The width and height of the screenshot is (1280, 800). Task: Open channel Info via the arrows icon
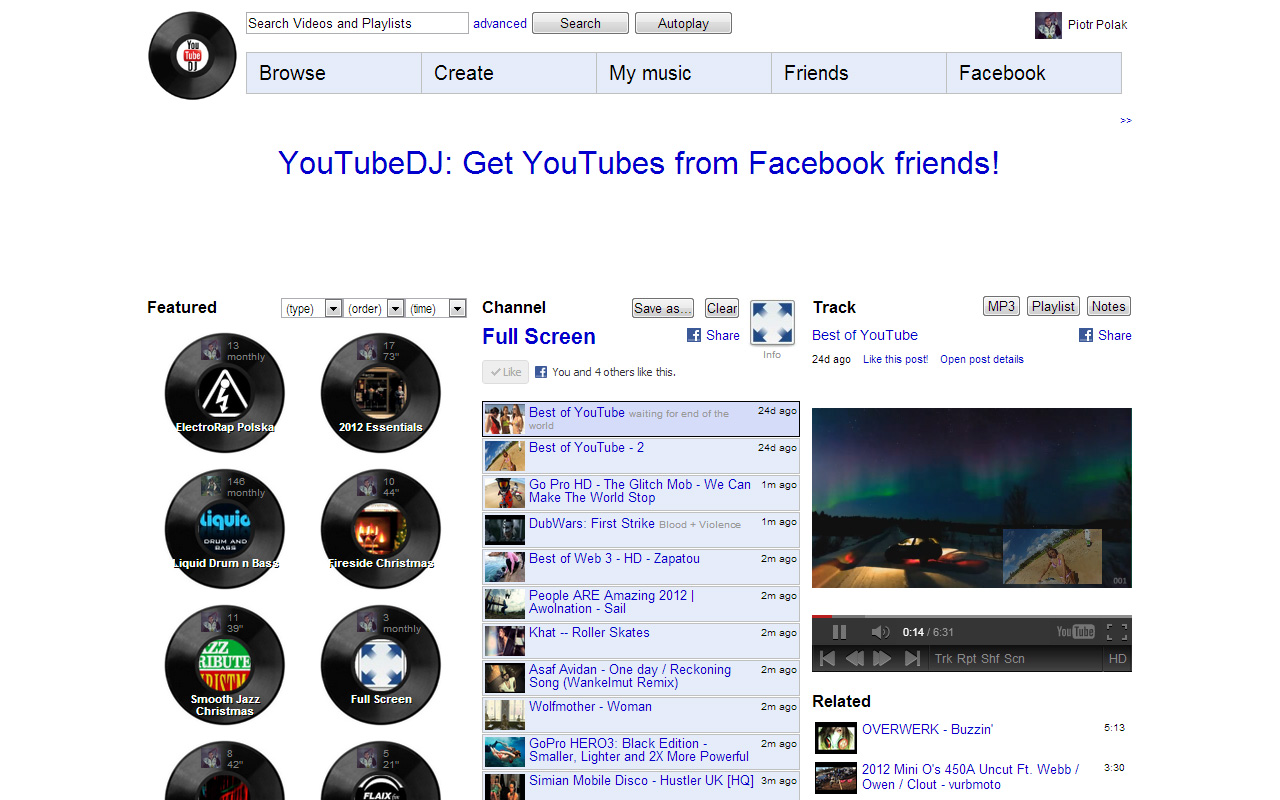point(771,322)
